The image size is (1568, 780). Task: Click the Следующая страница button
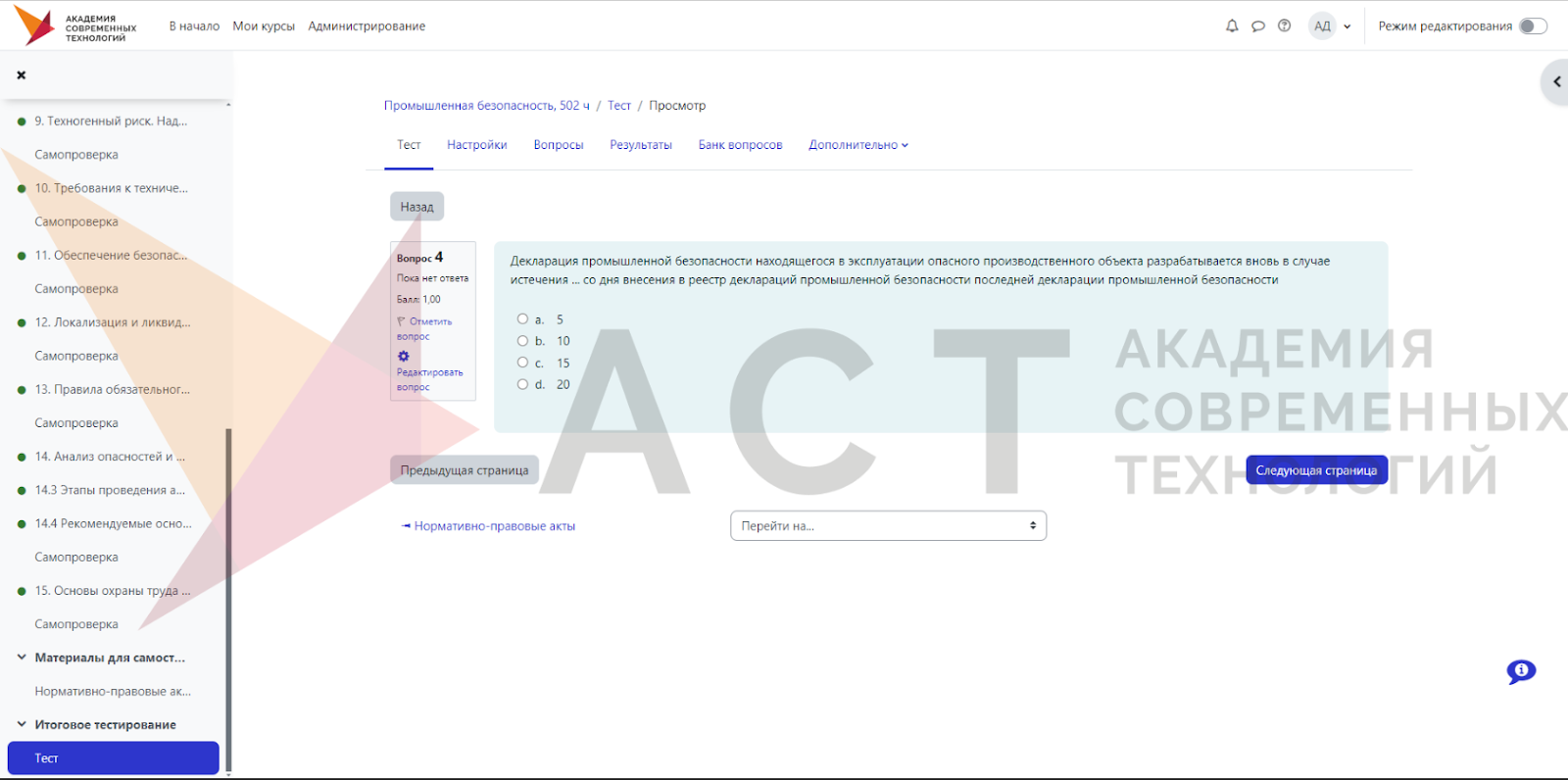pyautogui.click(x=1316, y=470)
